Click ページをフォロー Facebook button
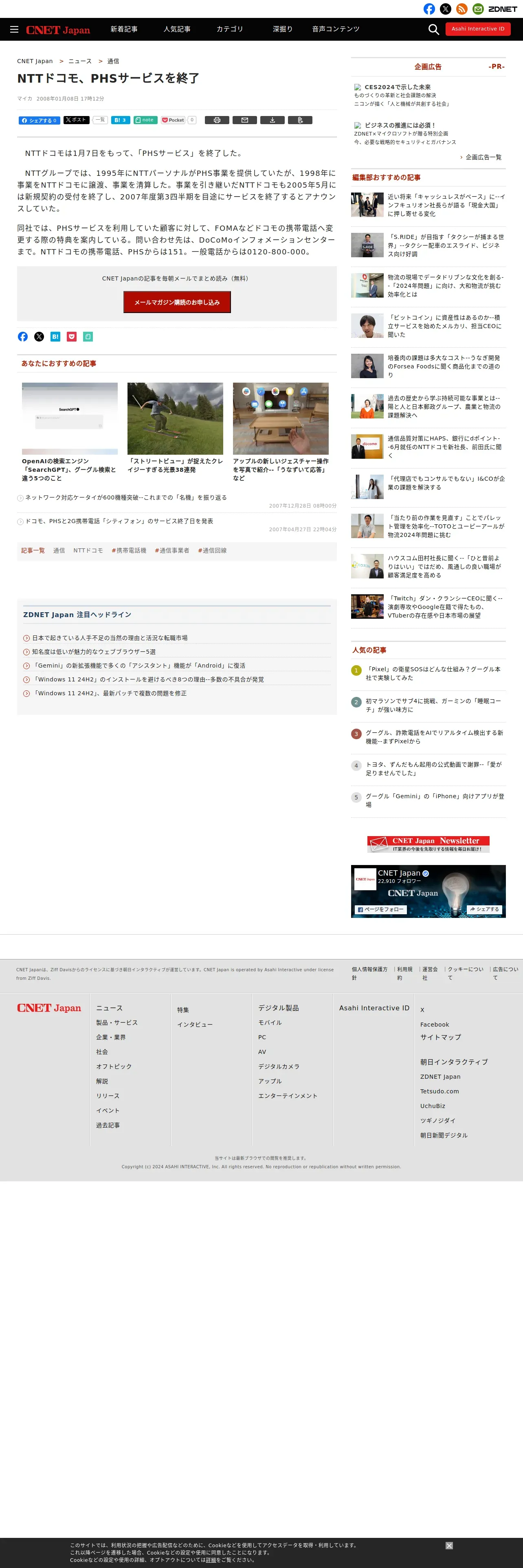 pos(380,909)
